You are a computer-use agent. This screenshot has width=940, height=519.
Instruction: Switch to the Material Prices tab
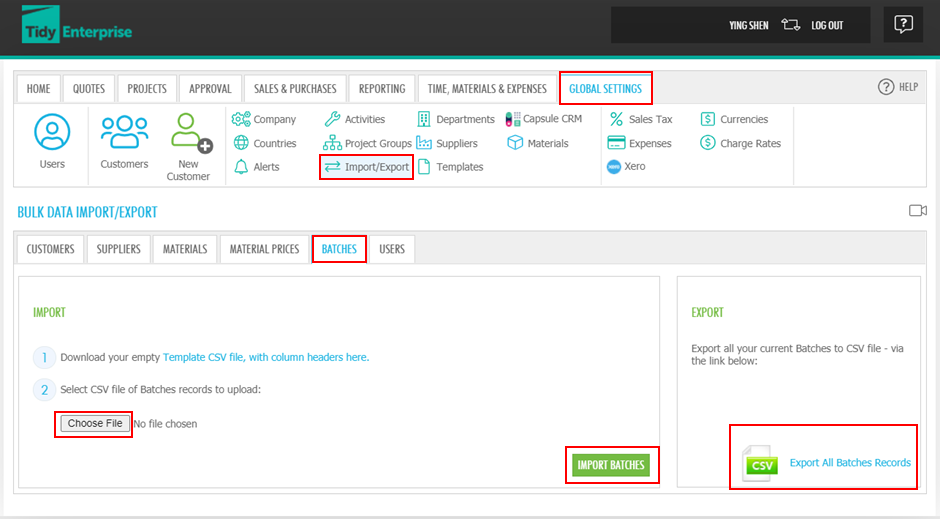(x=264, y=249)
